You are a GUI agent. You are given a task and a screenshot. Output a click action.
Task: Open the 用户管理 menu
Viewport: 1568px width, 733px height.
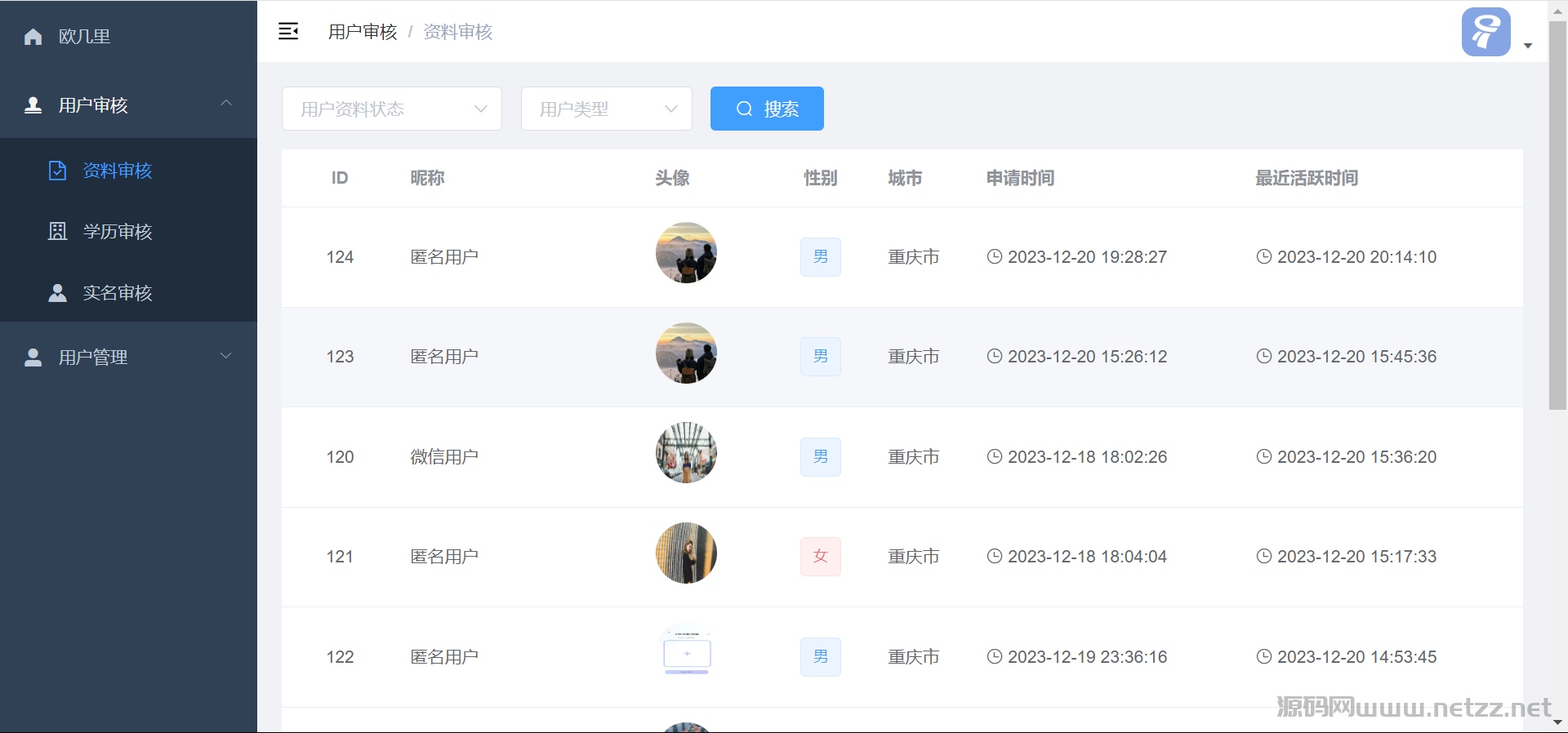128,358
